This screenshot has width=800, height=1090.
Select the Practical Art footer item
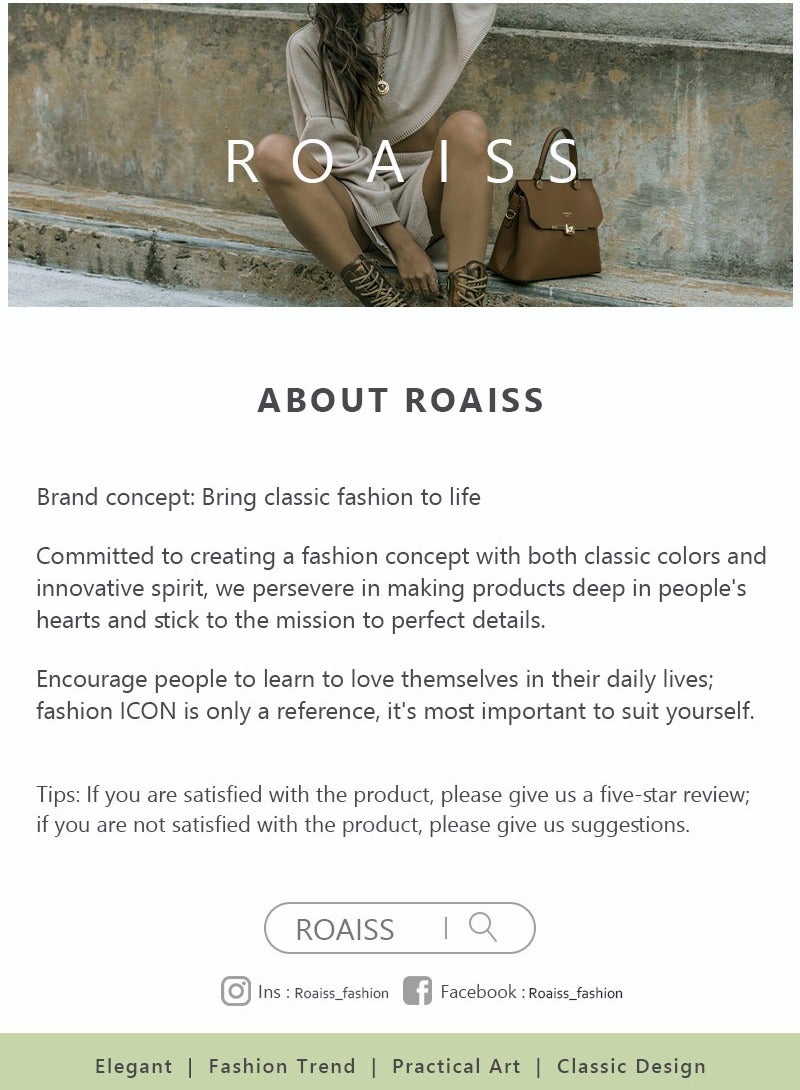[456, 1066]
